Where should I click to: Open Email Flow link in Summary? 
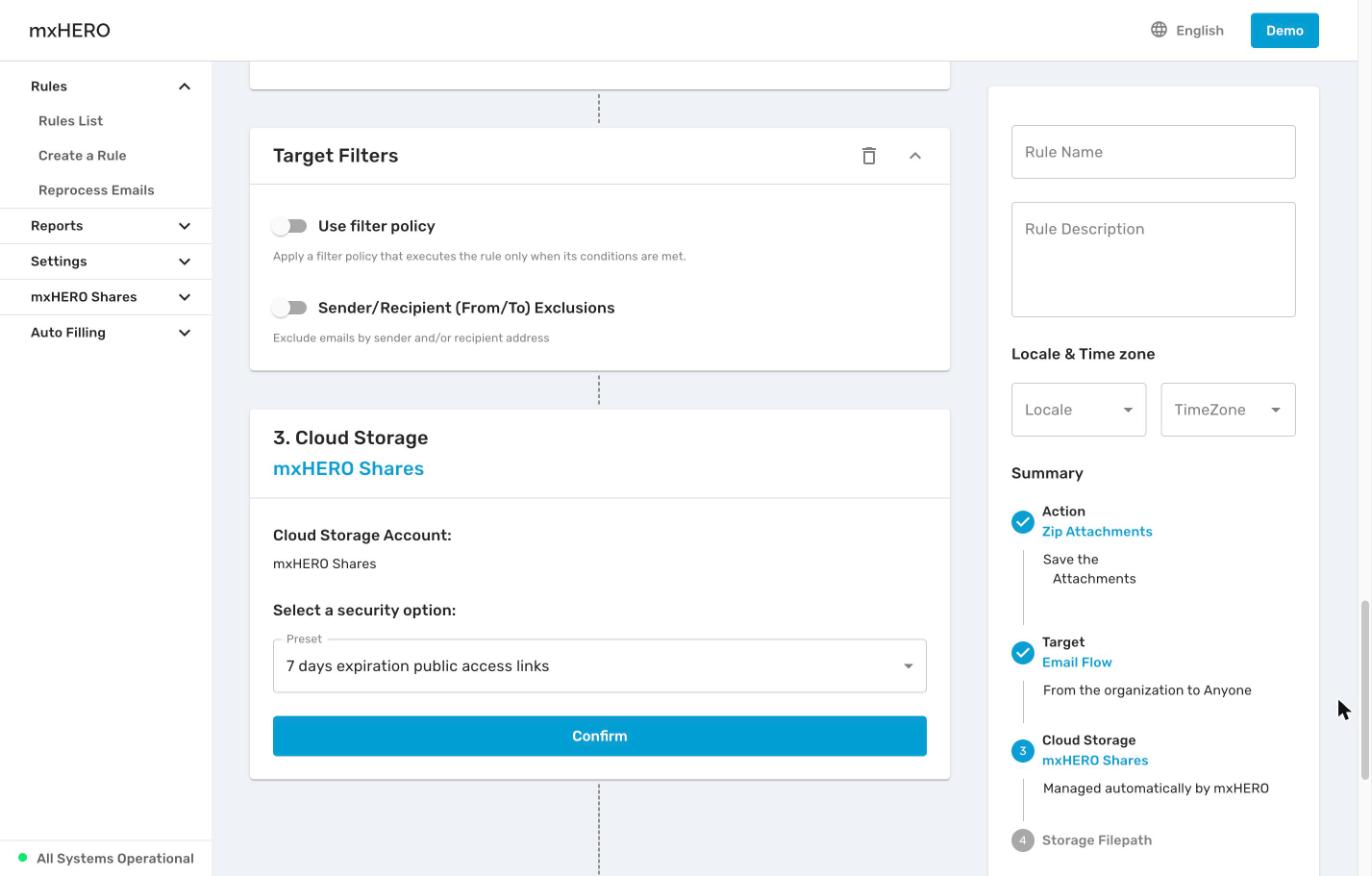(x=1077, y=662)
